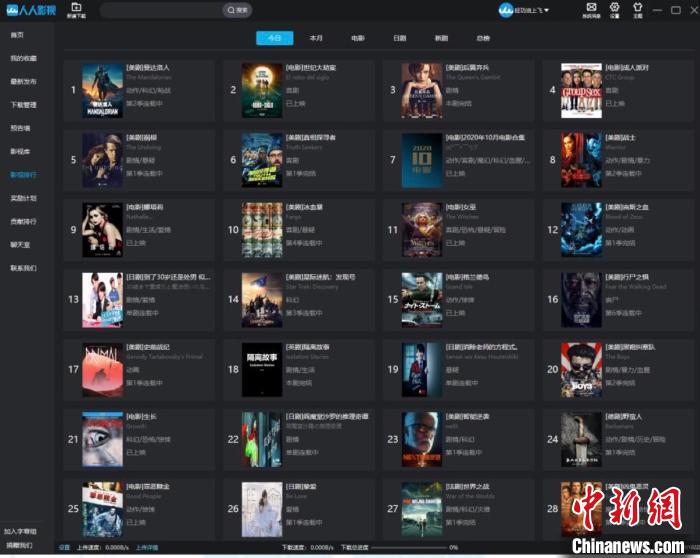Click inside the top search input field
This screenshot has width=700, height=558.
point(160,10)
